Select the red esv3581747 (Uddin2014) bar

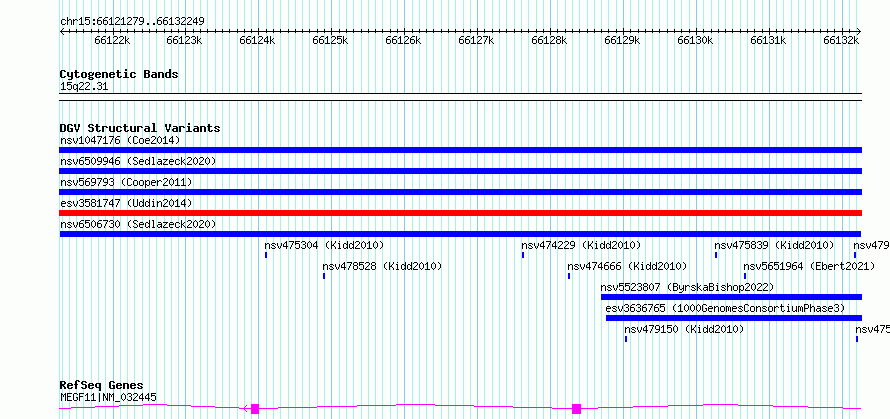pos(460,213)
